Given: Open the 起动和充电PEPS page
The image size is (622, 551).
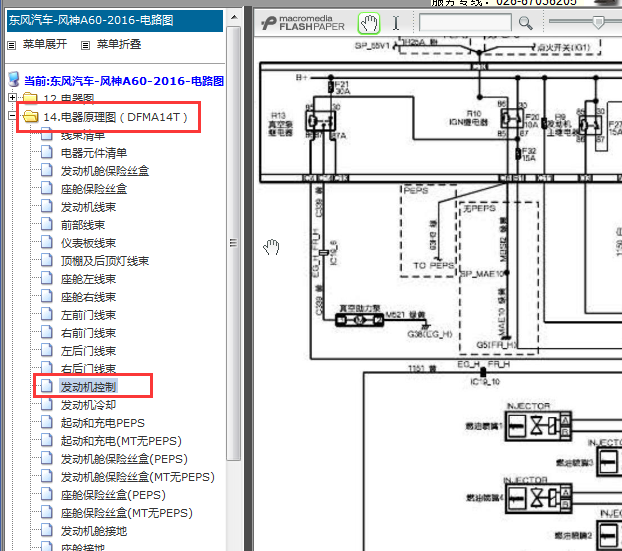Looking at the screenshot, I should [102, 423].
